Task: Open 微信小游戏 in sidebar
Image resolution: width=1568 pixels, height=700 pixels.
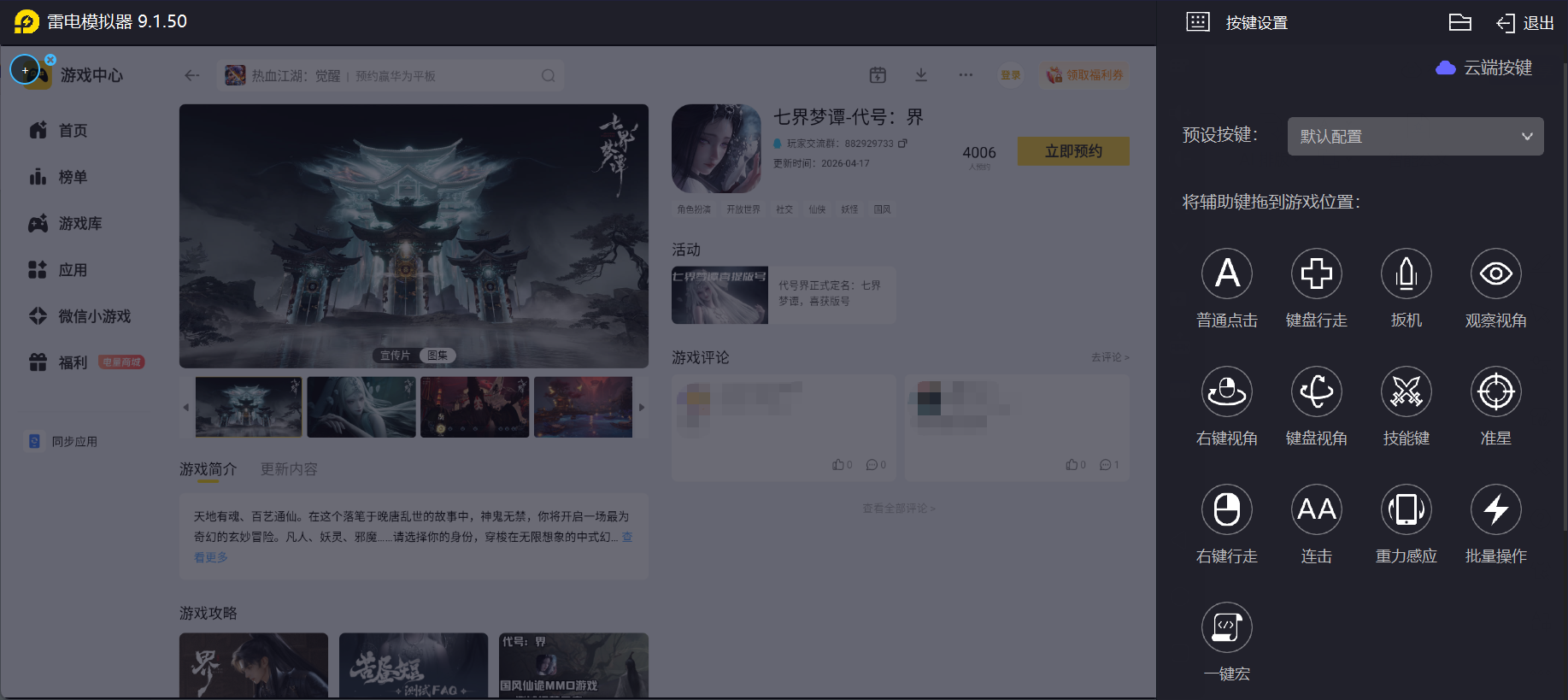Action: pos(79,316)
